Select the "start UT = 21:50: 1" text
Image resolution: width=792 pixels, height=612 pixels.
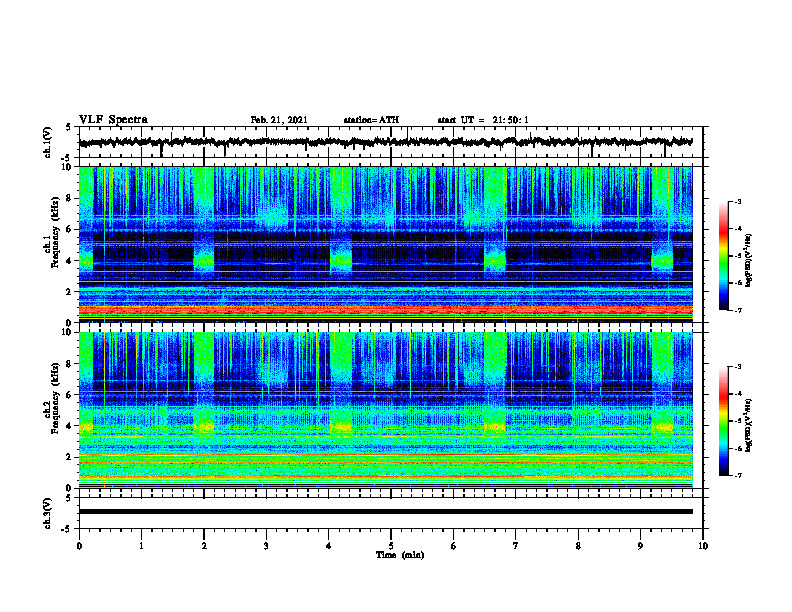tap(483, 120)
